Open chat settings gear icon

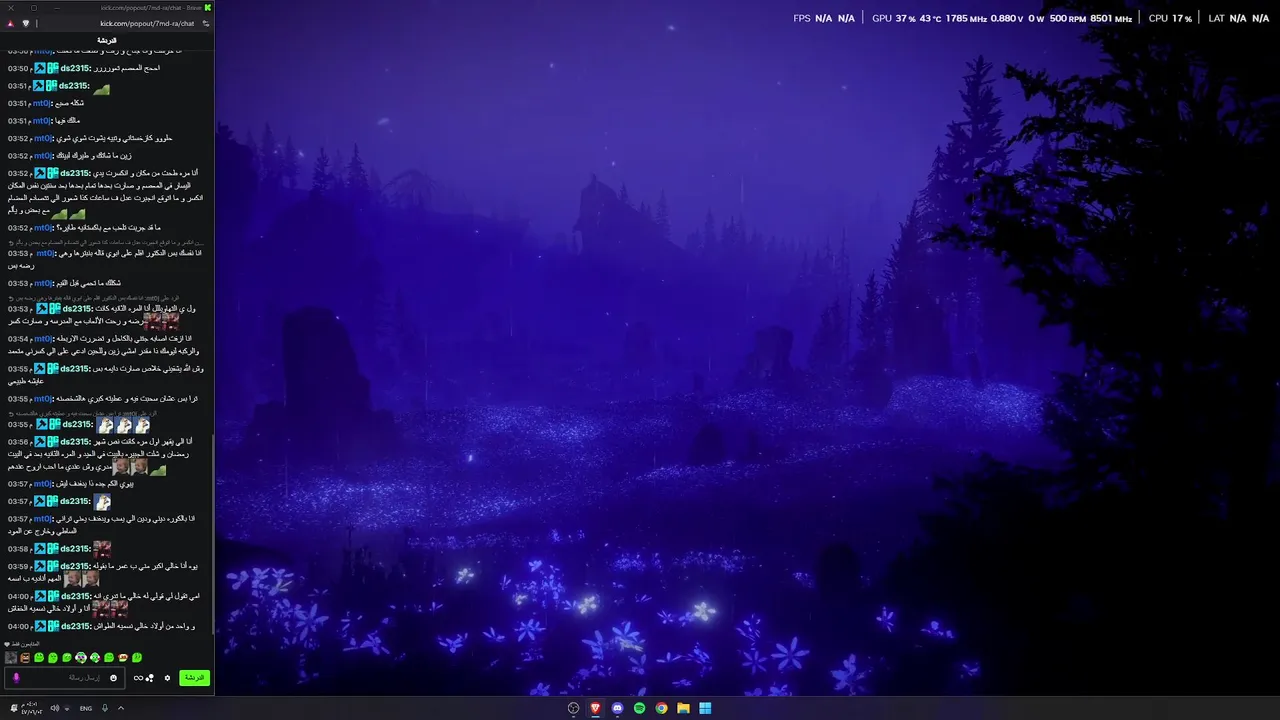[167, 678]
